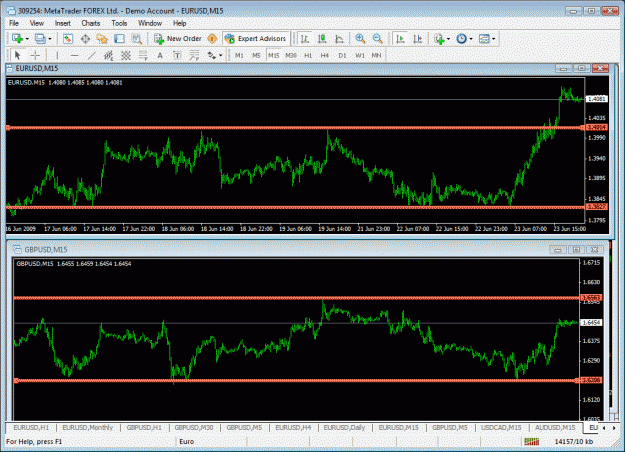Viewport: 625px width, 452px height.
Task: Select the trendline drawing tool
Action: tap(91, 55)
